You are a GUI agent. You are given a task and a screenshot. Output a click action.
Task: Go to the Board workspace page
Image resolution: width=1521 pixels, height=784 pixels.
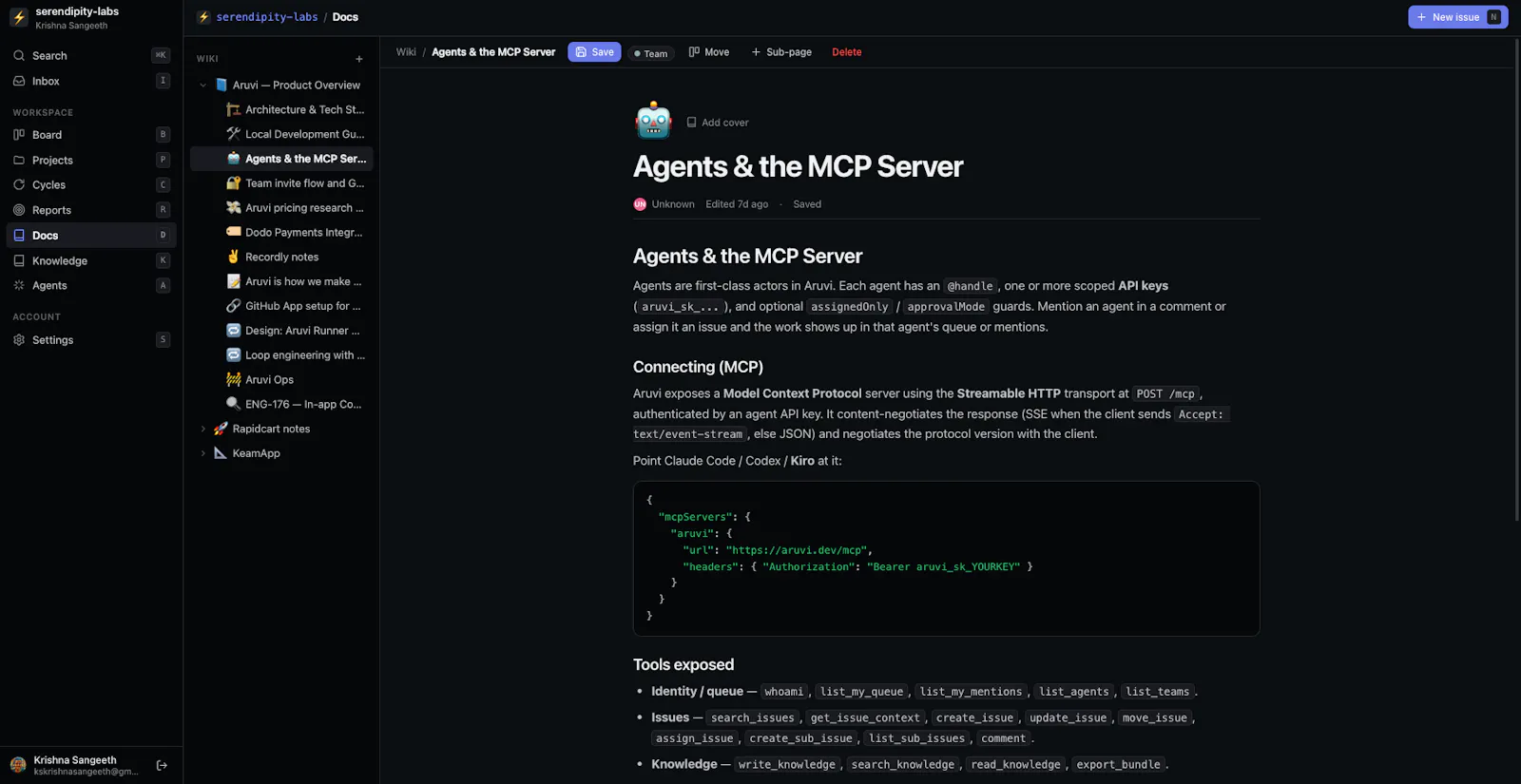click(91, 135)
